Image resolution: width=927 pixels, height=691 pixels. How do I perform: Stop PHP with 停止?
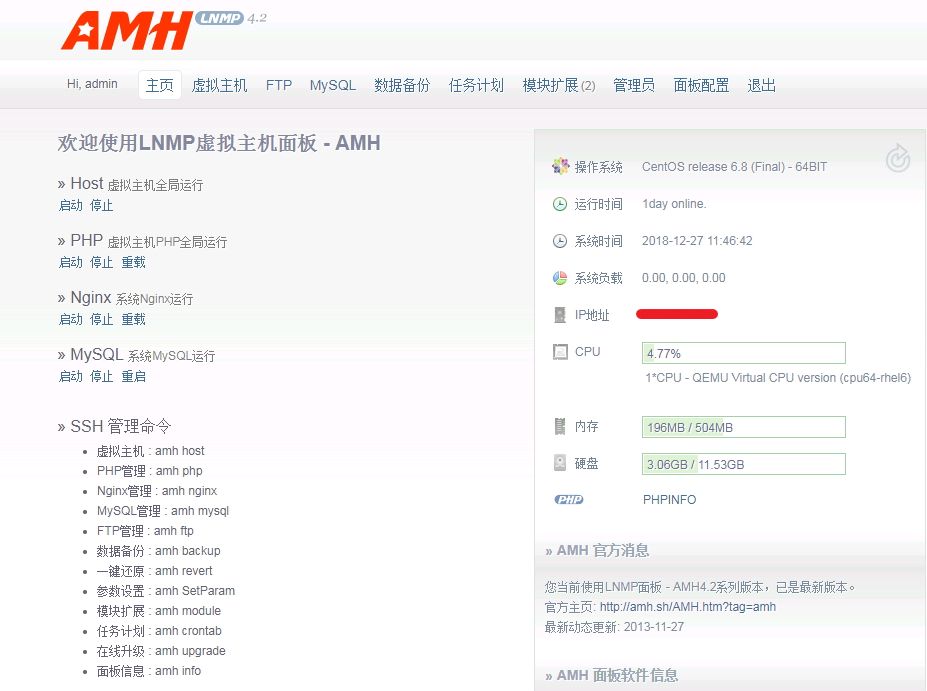click(102, 262)
